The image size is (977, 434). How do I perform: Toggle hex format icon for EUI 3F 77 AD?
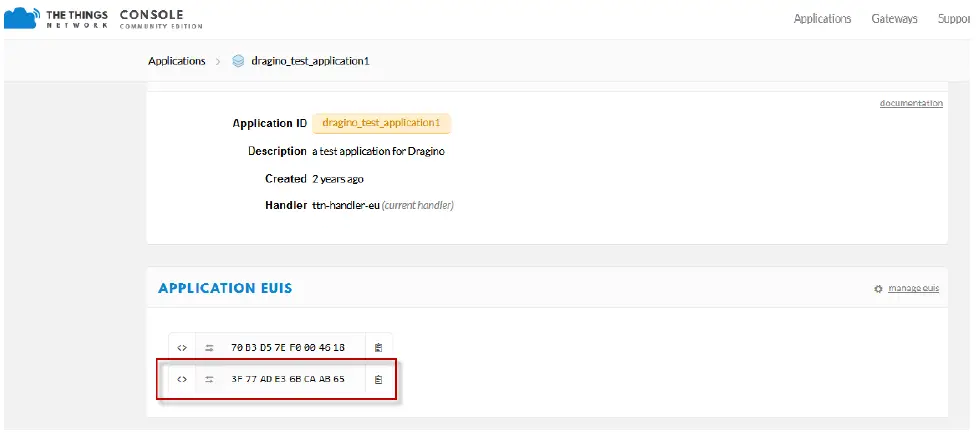click(x=182, y=379)
